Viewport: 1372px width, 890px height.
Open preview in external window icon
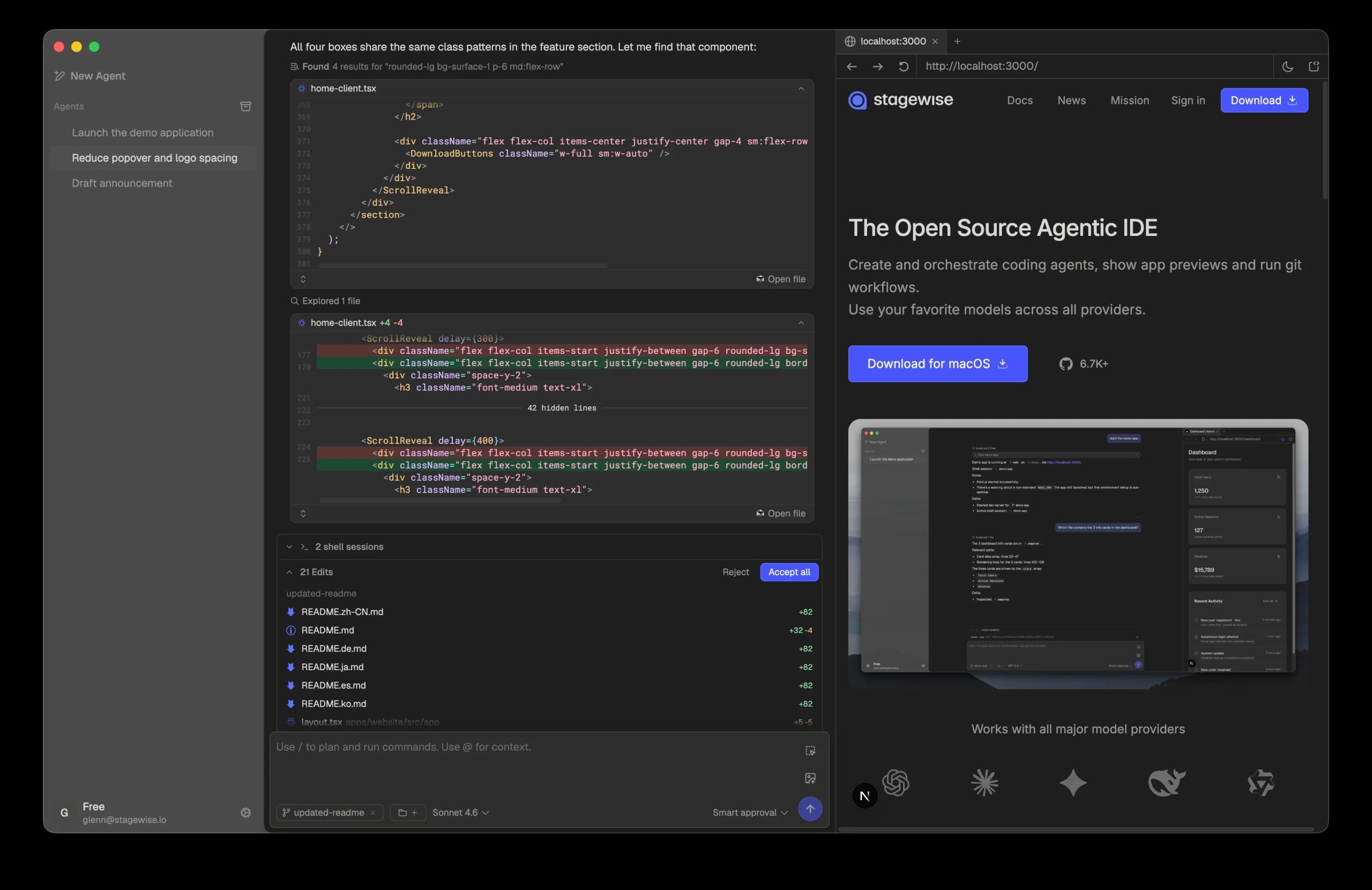click(x=1313, y=66)
